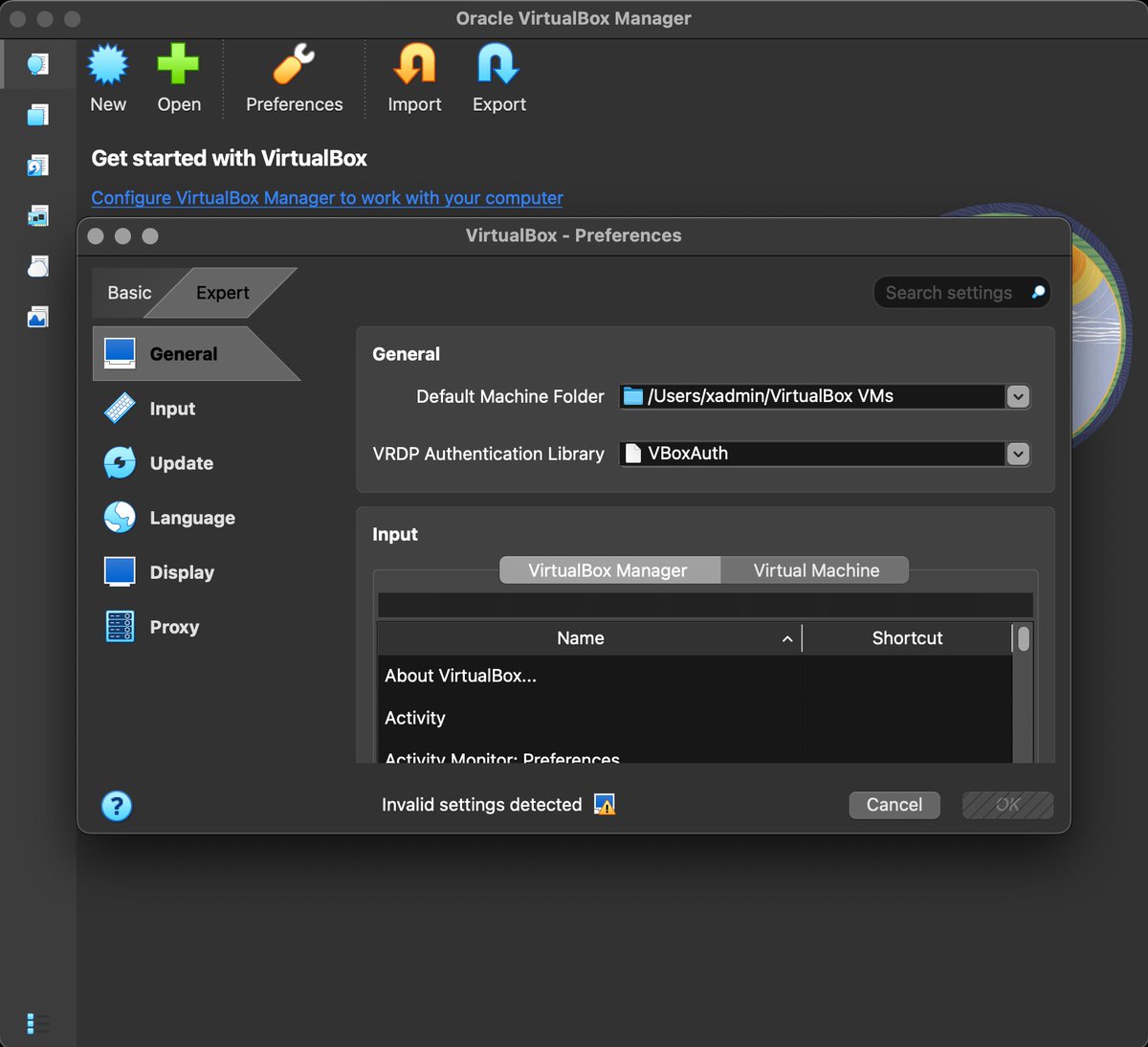Screen dimensions: 1148x1047
Task: Click the Preferences wrench icon in toolbar
Action: 294,64
